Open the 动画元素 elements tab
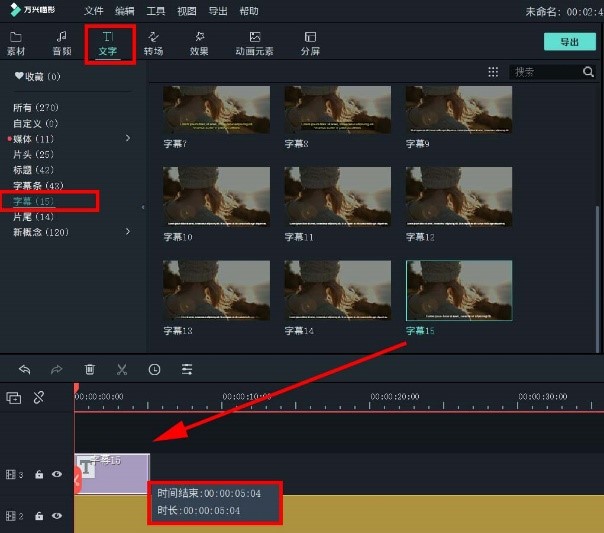The height and width of the screenshot is (533, 604). tap(255, 44)
